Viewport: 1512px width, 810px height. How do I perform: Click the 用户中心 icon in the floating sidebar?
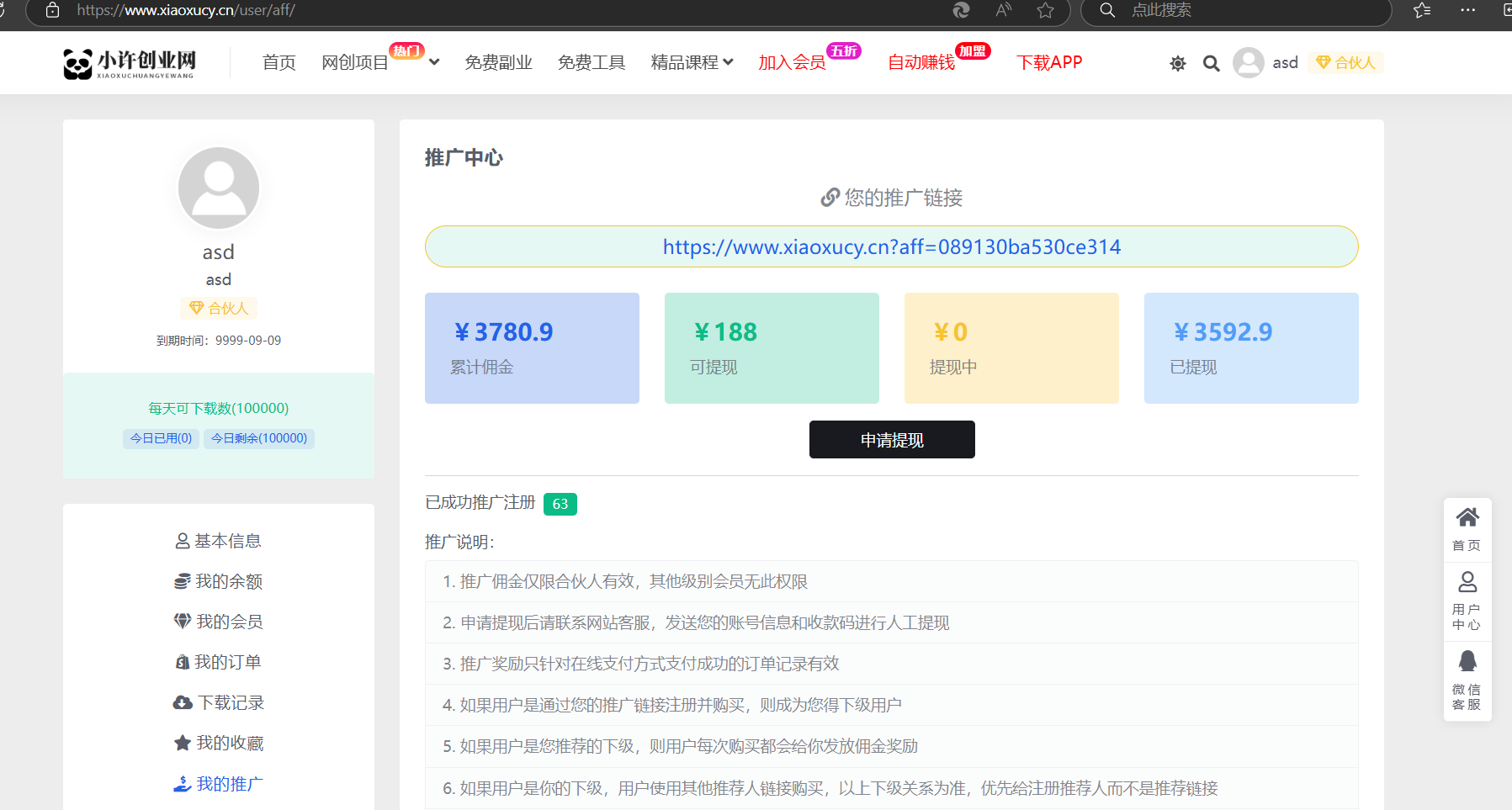[1467, 582]
